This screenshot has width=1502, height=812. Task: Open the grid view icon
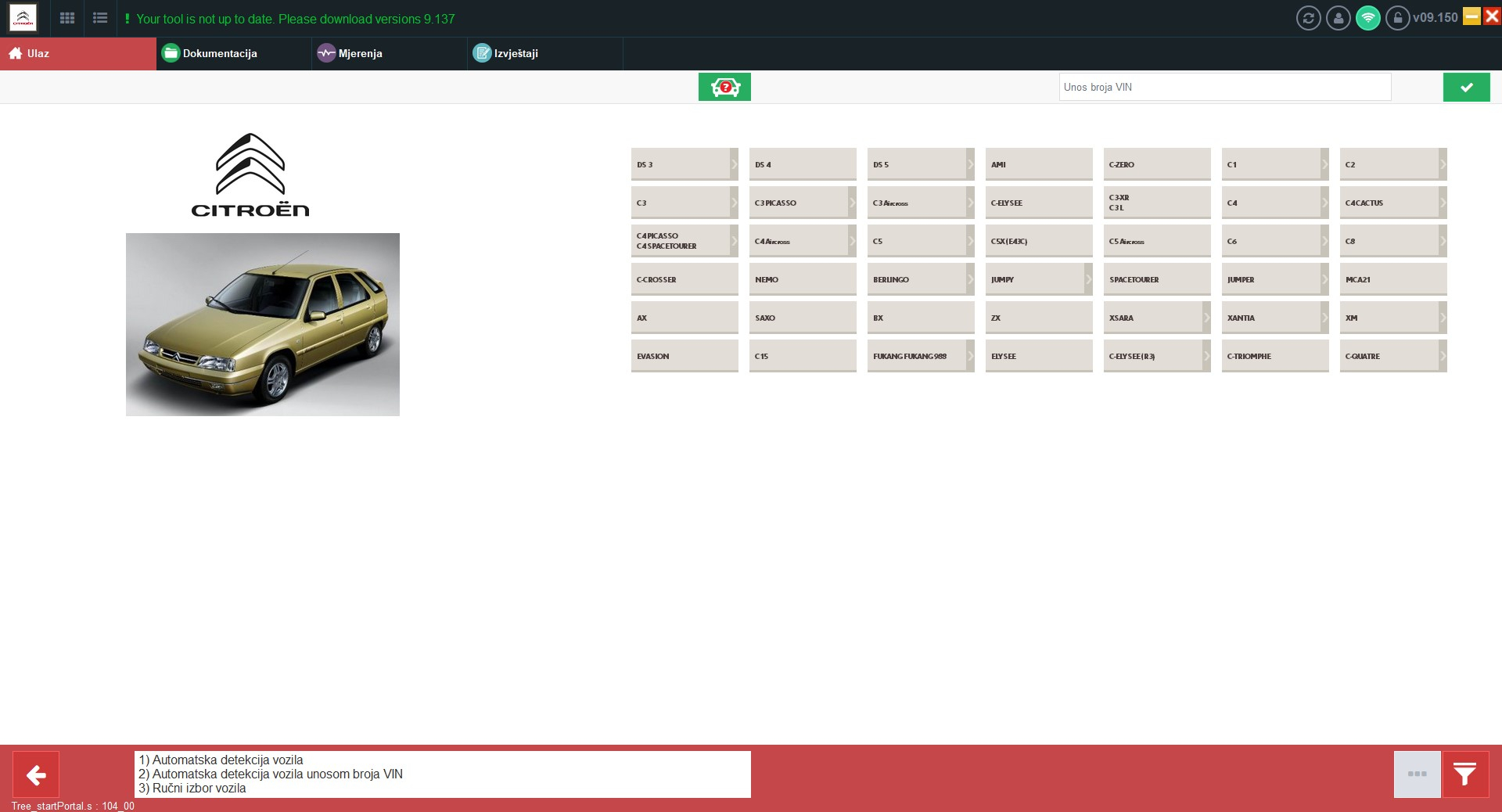pyautogui.click(x=67, y=18)
